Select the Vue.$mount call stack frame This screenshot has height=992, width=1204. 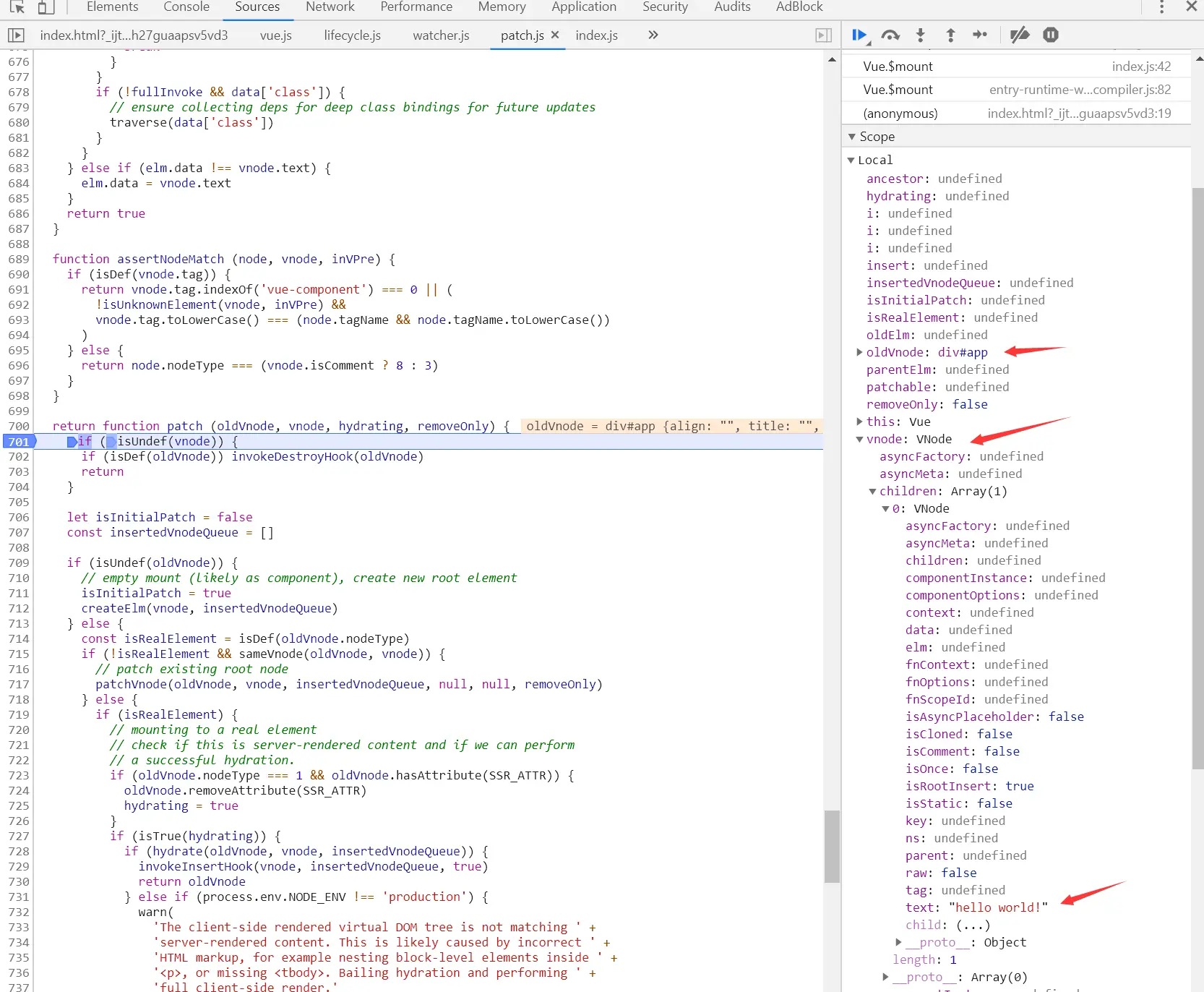pyautogui.click(x=898, y=66)
